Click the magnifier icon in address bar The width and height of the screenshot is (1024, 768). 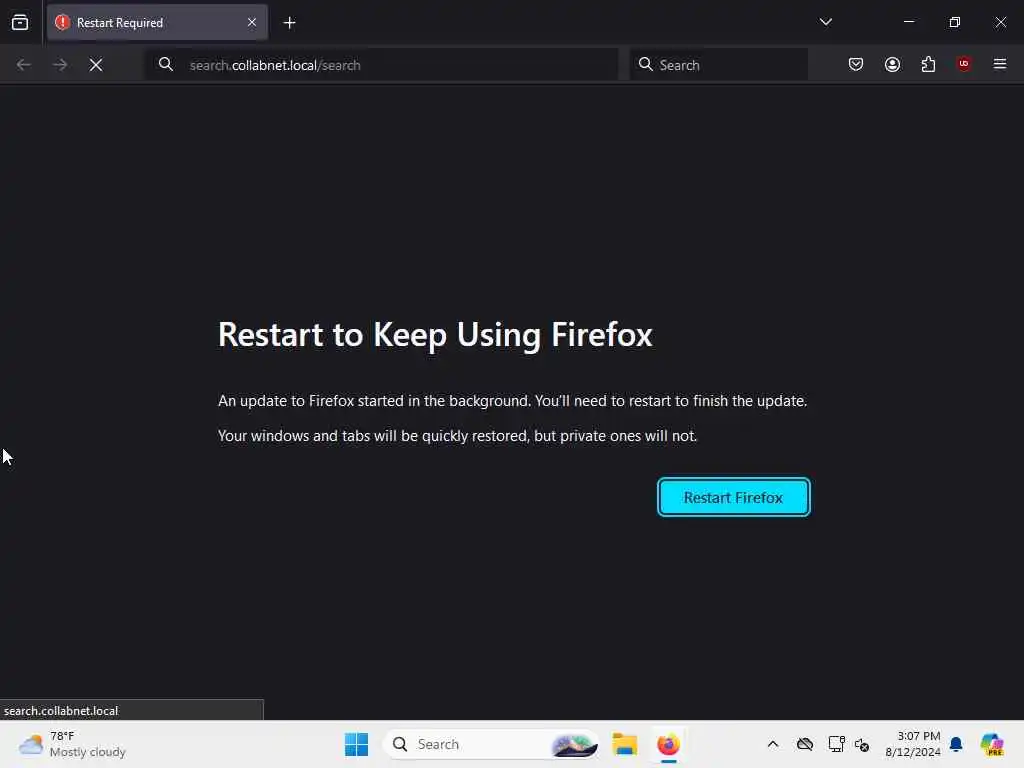[166, 65]
